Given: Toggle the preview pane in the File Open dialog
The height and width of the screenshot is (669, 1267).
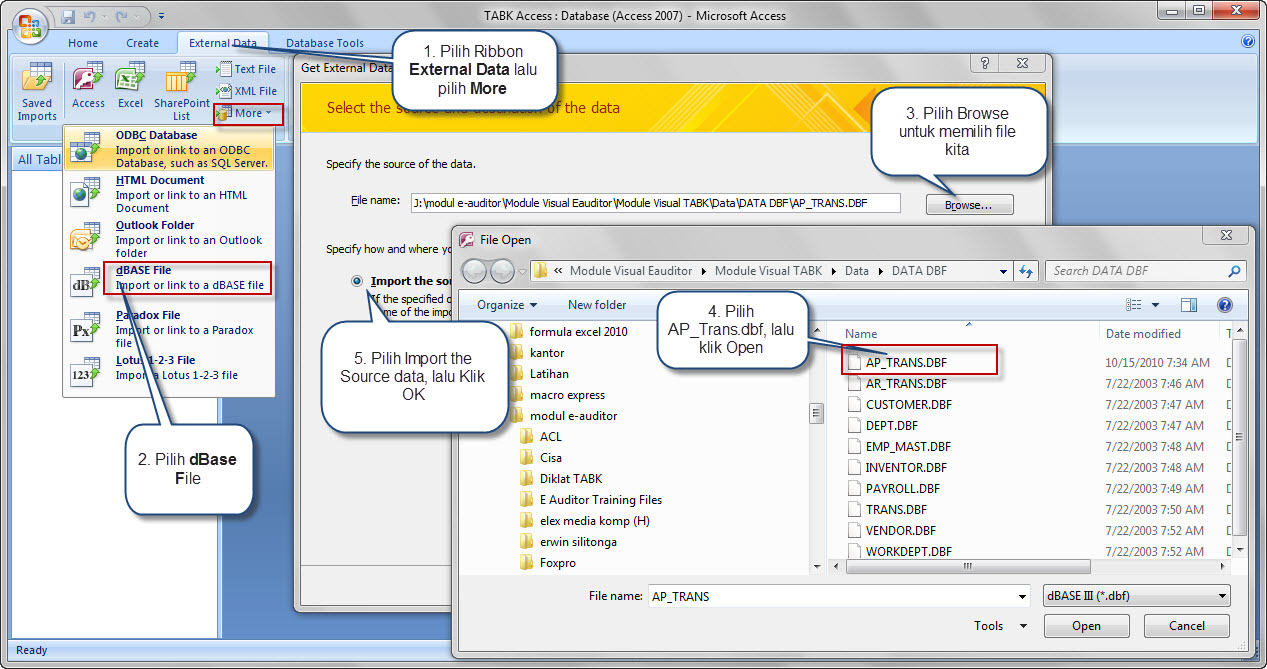Looking at the screenshot, I should click(x=1187, y=305).
